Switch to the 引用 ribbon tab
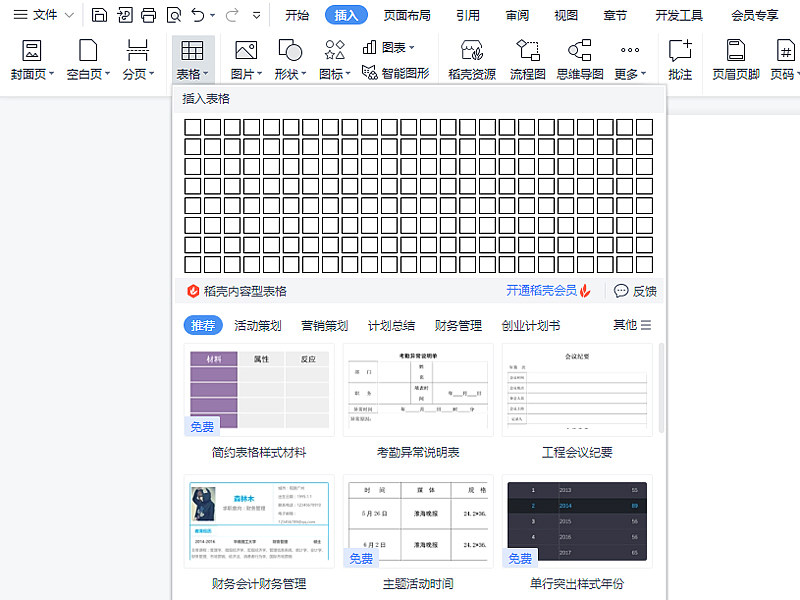Viewport: 800px width, 600px height. tap(468, 15)
